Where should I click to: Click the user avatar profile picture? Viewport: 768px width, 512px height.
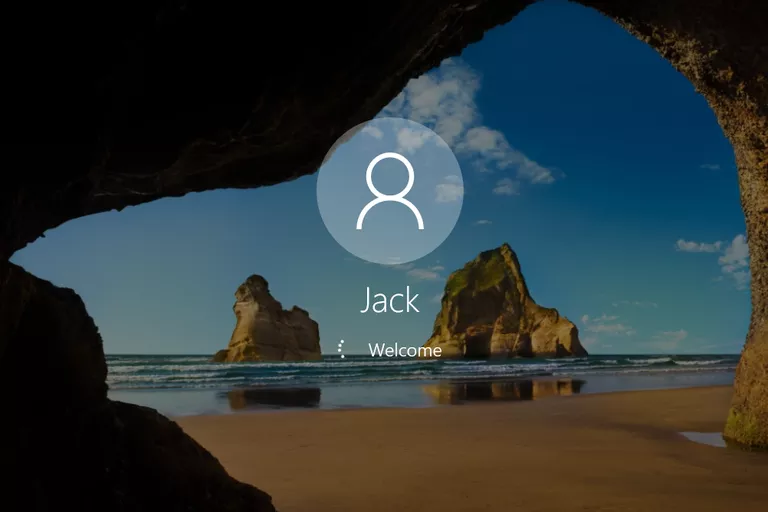390,191
